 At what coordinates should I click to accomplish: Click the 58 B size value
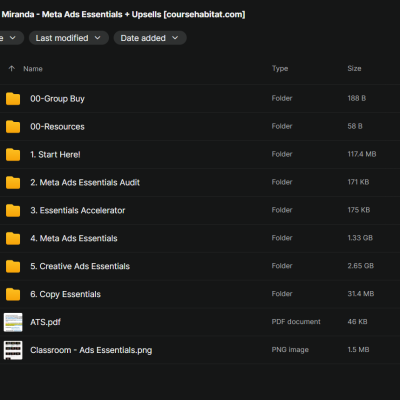click(x=355, y=126)
